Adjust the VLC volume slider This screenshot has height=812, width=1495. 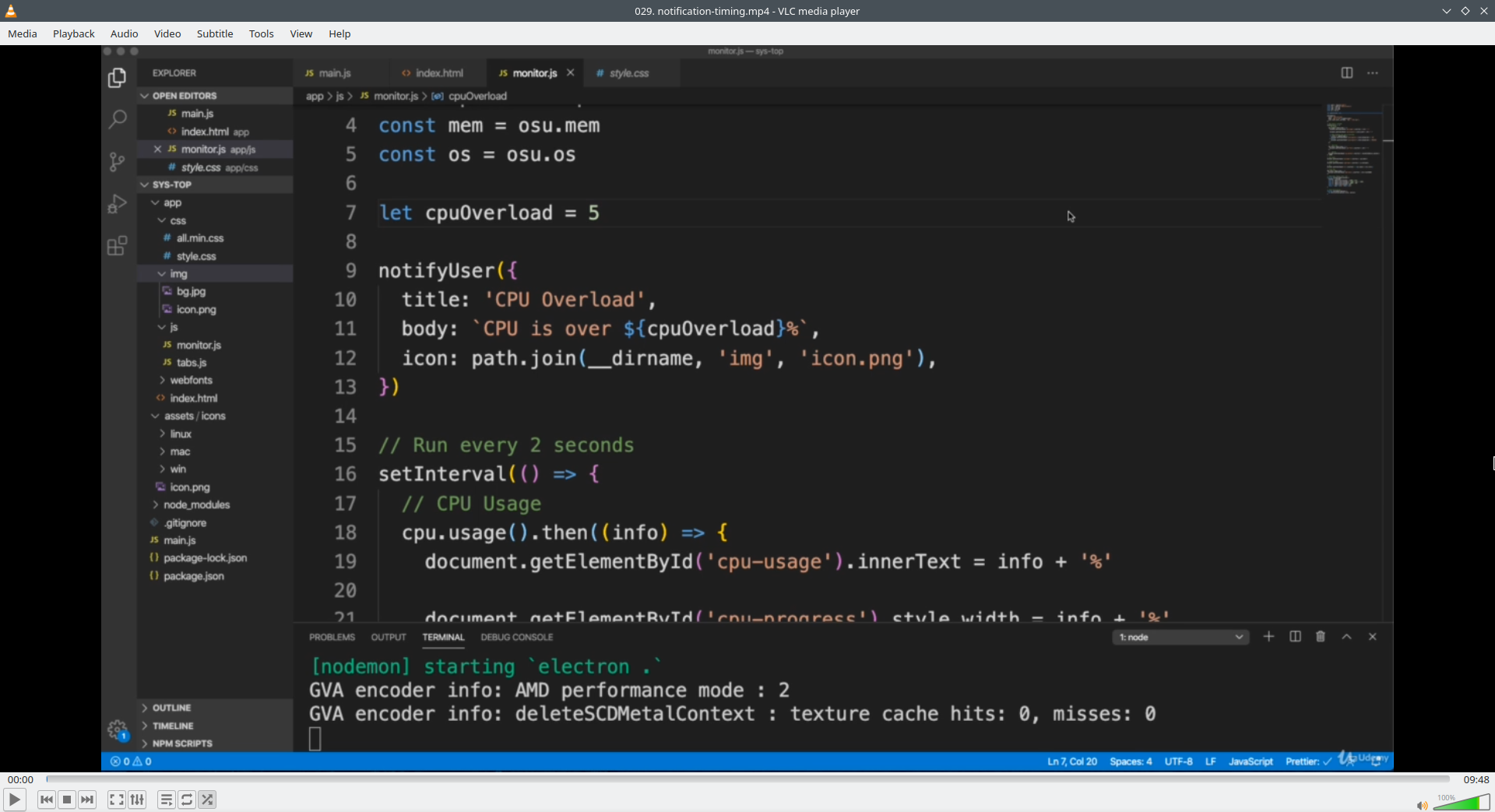point(1462,802)
